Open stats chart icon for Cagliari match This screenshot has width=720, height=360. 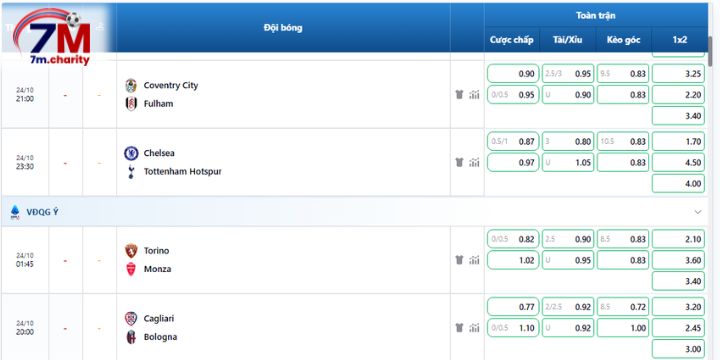pyautogui.click(x=474, y=327)
